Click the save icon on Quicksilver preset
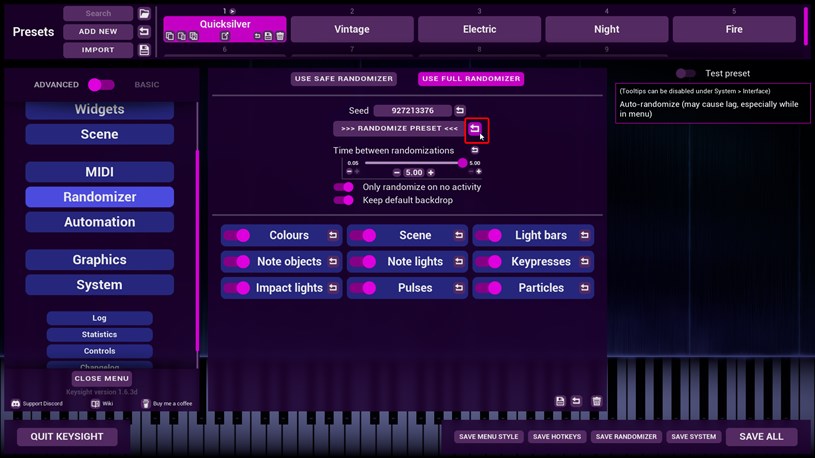Viewport: 815px width, 458px height. 268,36
